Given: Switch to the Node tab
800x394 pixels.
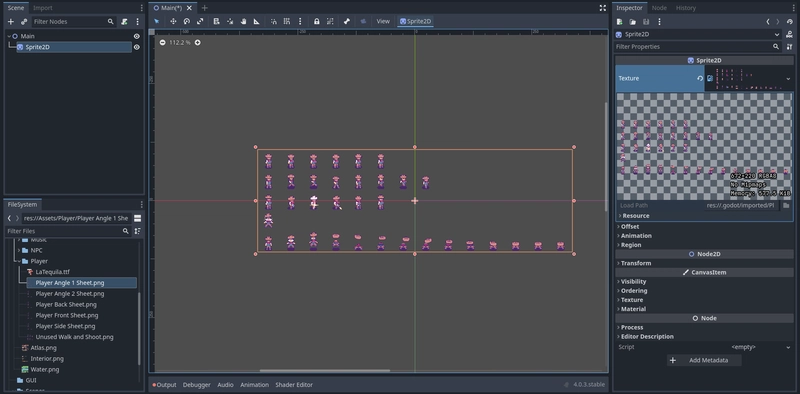Looking at the screenshot, I should 659,8.
